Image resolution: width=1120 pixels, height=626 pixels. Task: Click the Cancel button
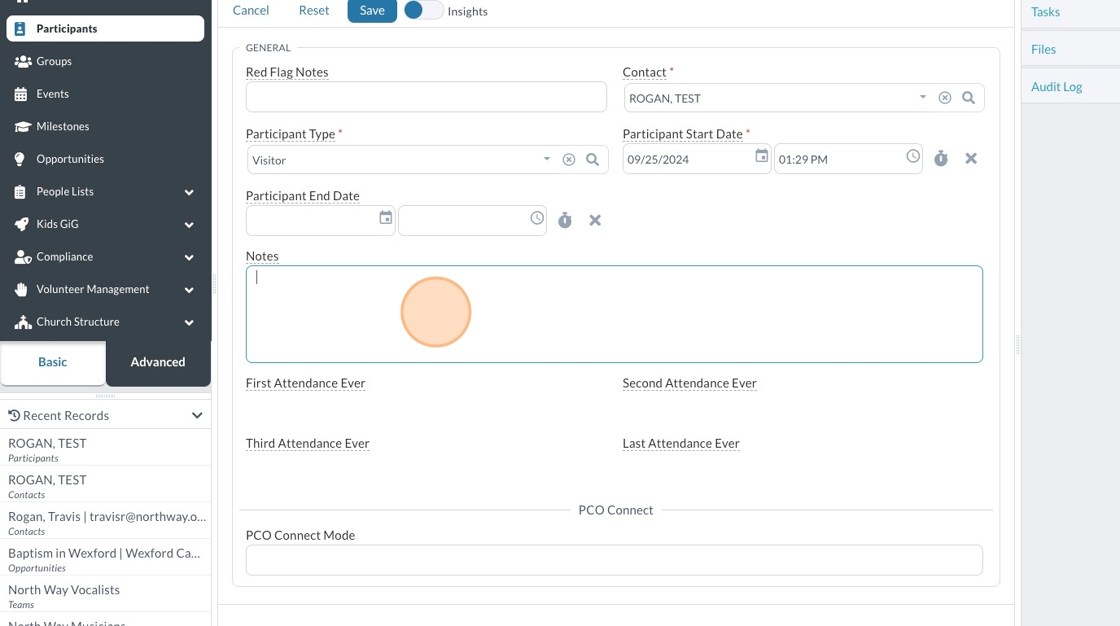[251, 11]
